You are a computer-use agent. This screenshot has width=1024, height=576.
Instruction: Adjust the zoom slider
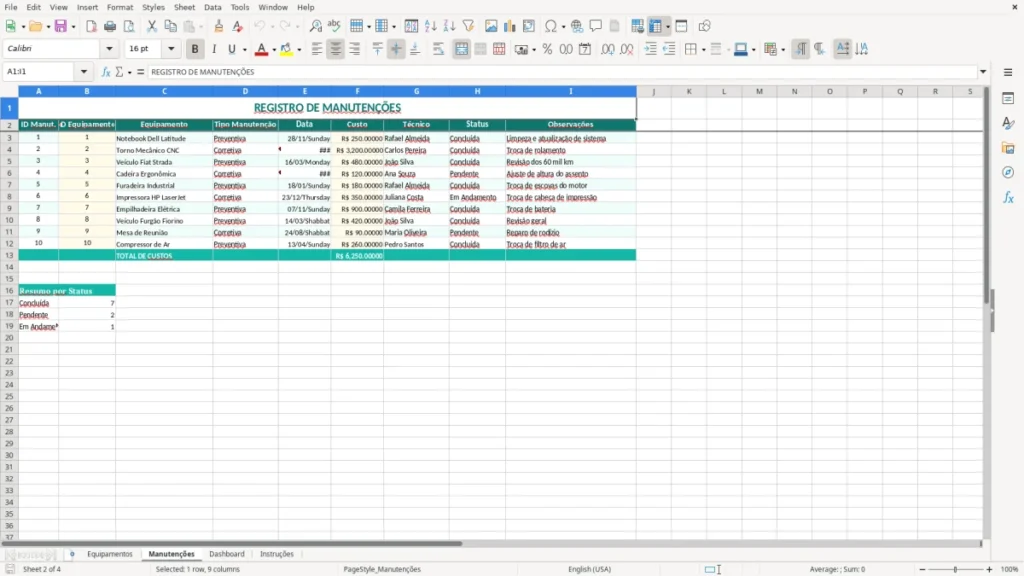coord(955,569)
